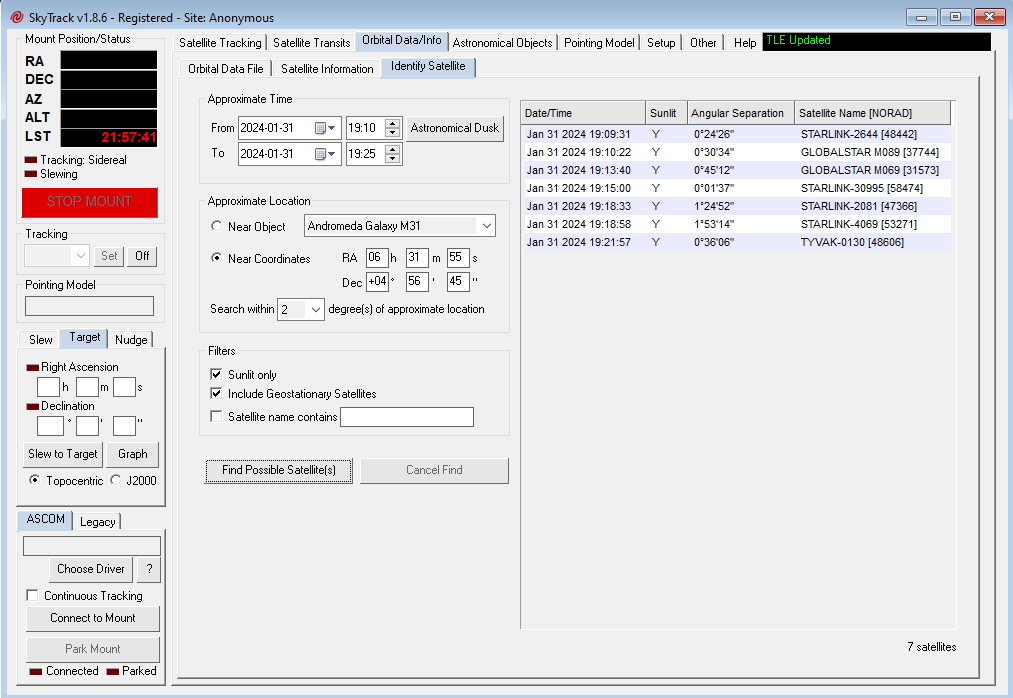
Task: Open the Astronomical Objects tab
Action: coord(503,43)
